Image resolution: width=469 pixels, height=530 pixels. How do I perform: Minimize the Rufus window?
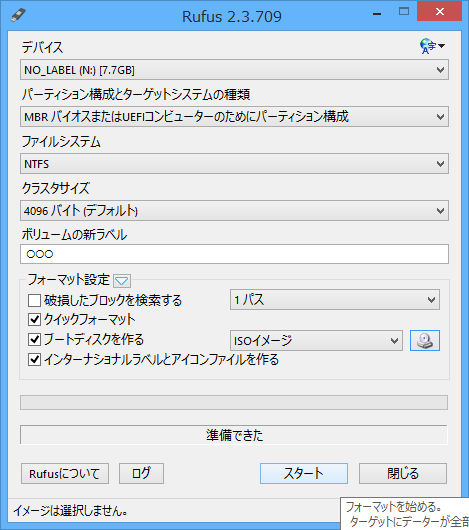[377, 14]
